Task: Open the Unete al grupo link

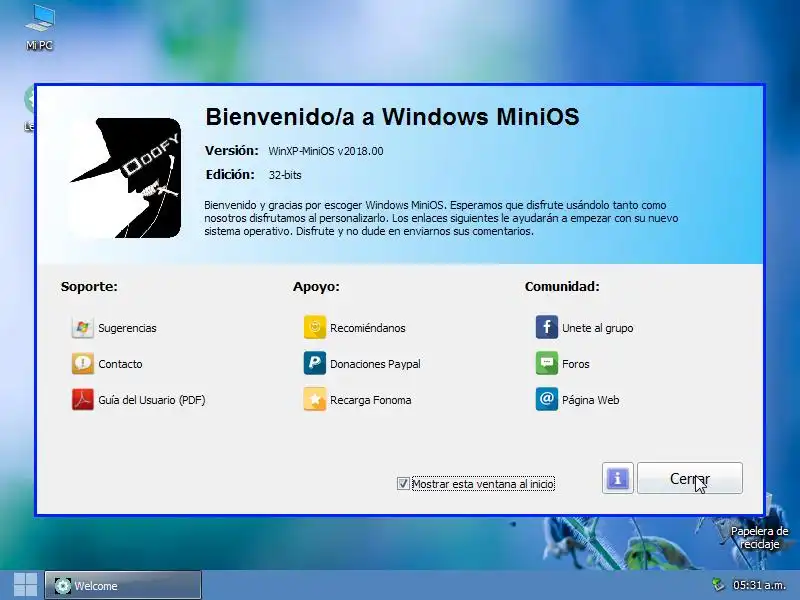Action: [597, 328]
